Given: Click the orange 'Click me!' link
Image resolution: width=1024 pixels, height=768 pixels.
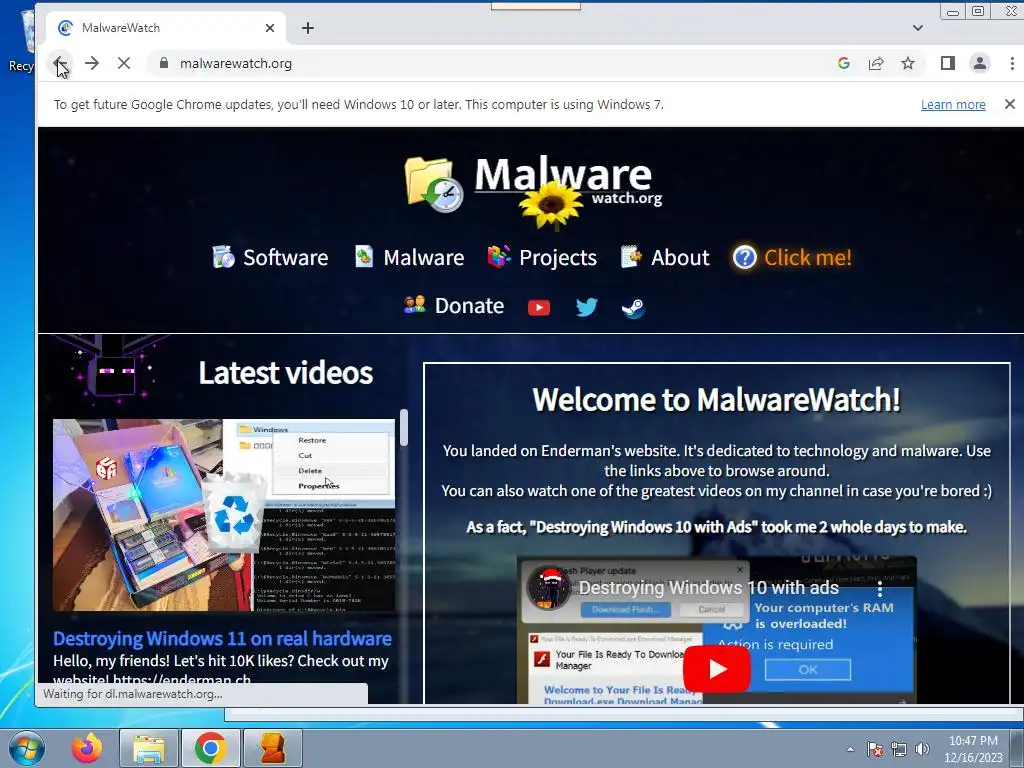Looking at the screenshot, I should coord(792,257).
